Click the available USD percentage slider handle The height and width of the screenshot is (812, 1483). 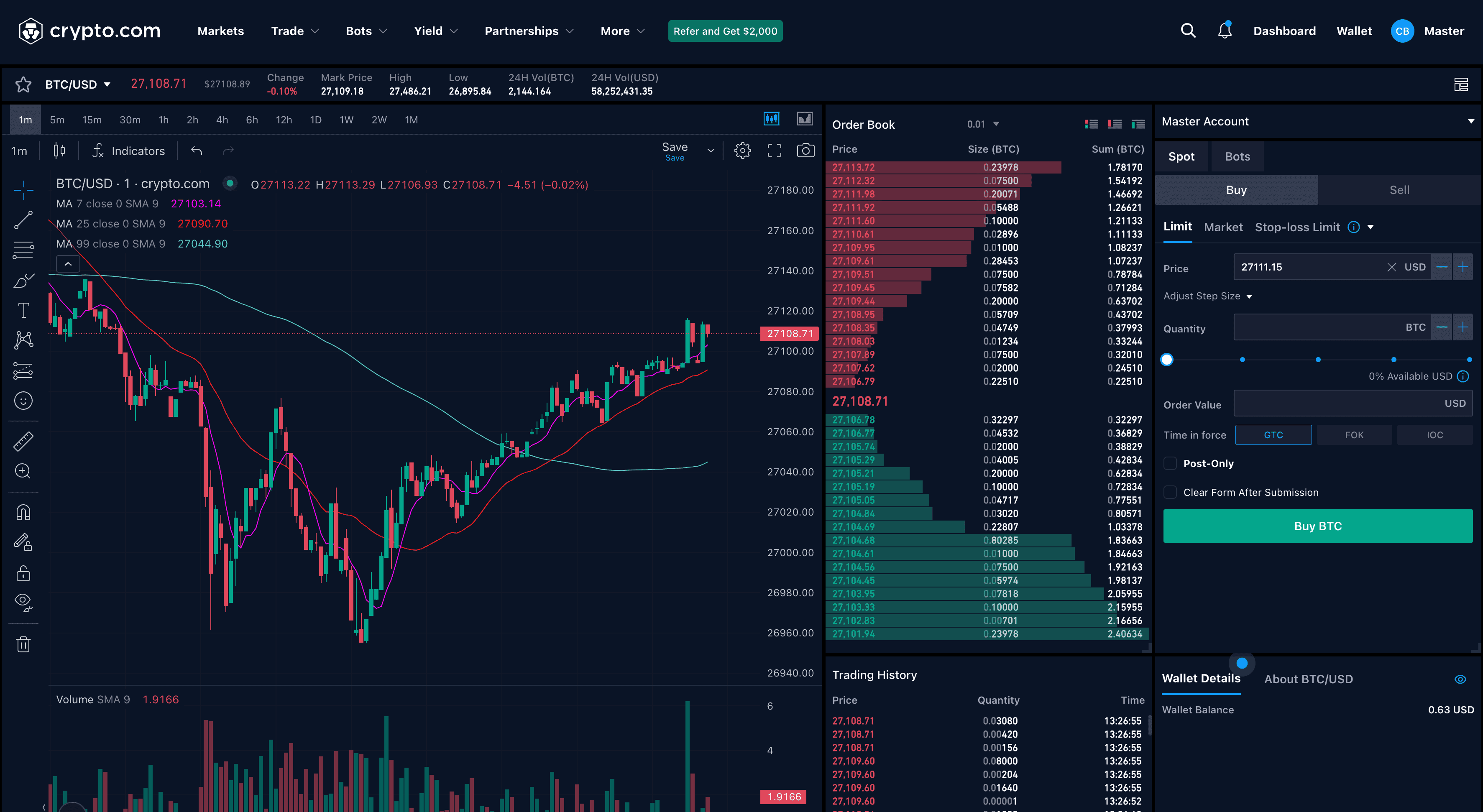[1167, 360]
